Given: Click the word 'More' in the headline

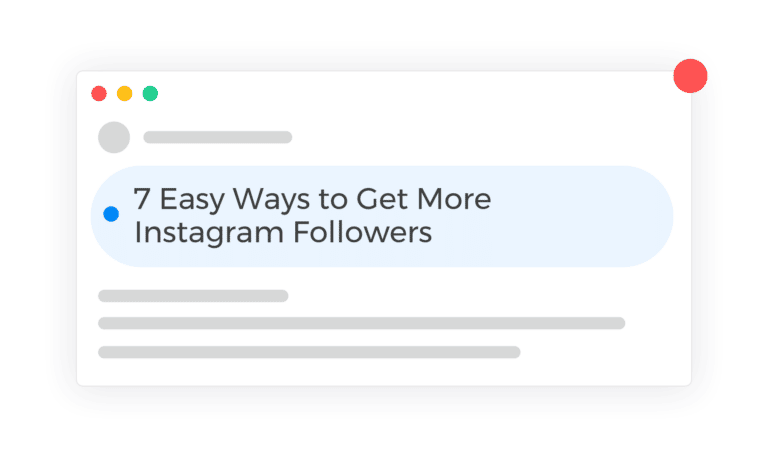Looking at the screenshot, I should [x=455, y=199].
